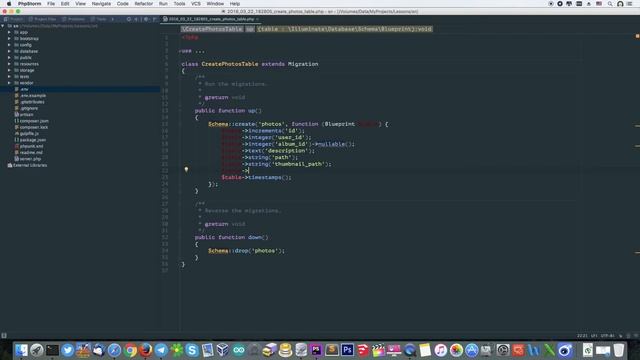Open Safari from the dock
The image size is (640, 360).
pyautogui.click(x=114, y=350)
